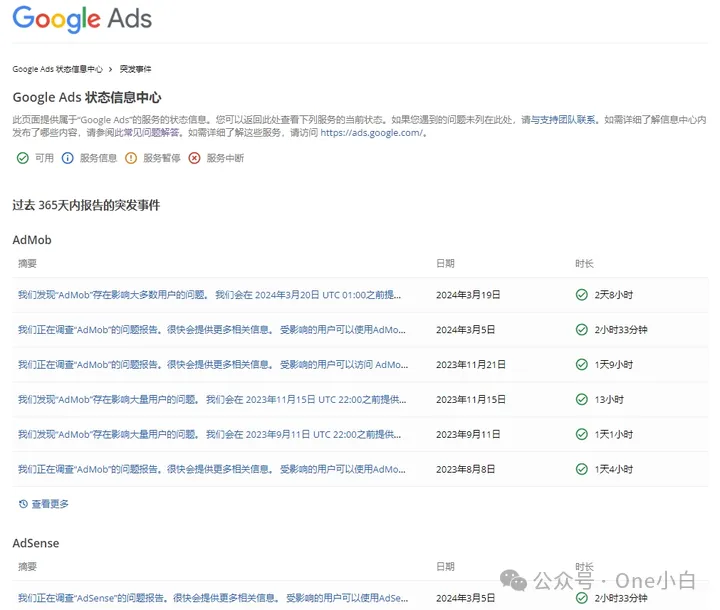Click duration text 13小时
This screenshot has width=720, height=610.
click(609, 400)
